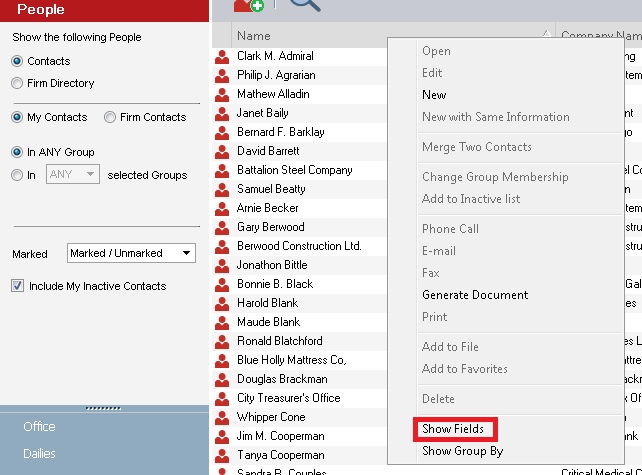Click the add new contact icon

click(x=248, y=6)
